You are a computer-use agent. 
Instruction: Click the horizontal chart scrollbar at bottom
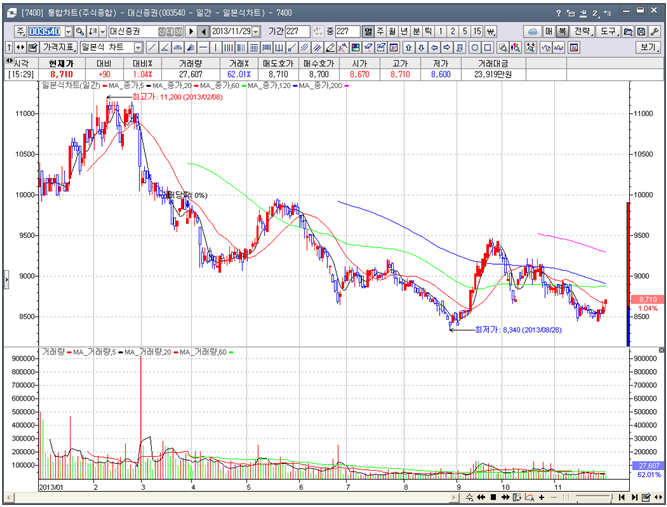[232, 497]
